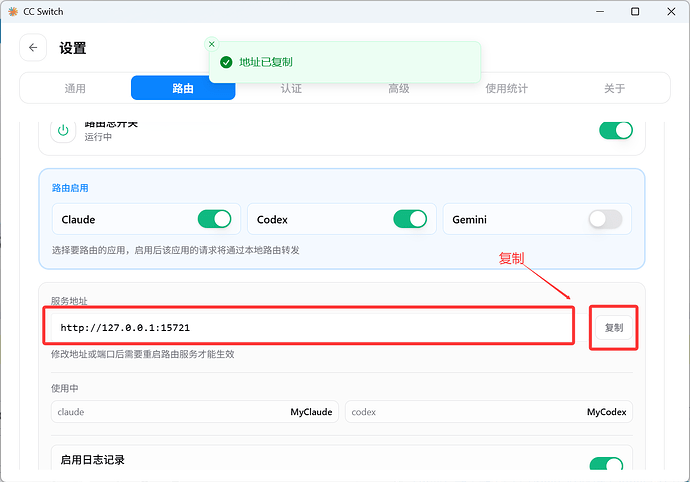
Task: Dismiss the 地址已复制 notification
Action: 212,44
